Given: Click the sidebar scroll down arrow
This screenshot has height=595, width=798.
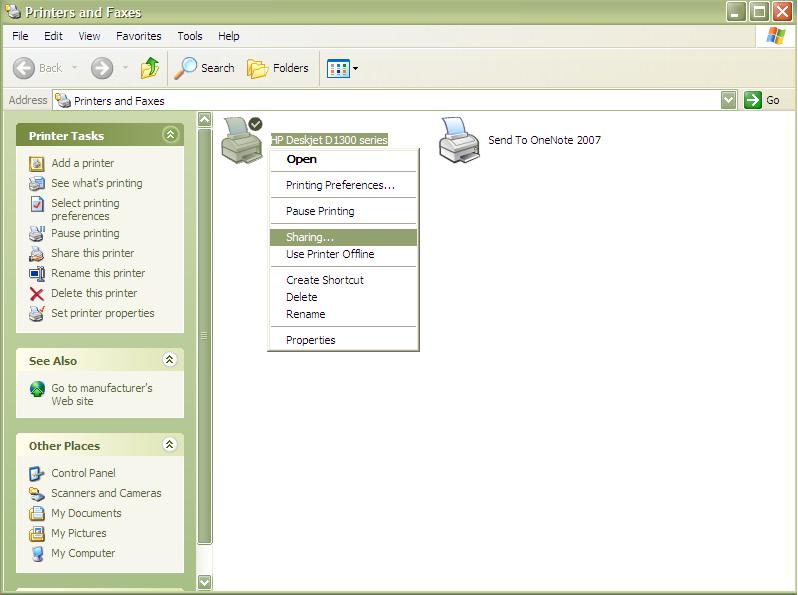Looking at the screenshot, I should pyautogui.click(x=205, y=582).
